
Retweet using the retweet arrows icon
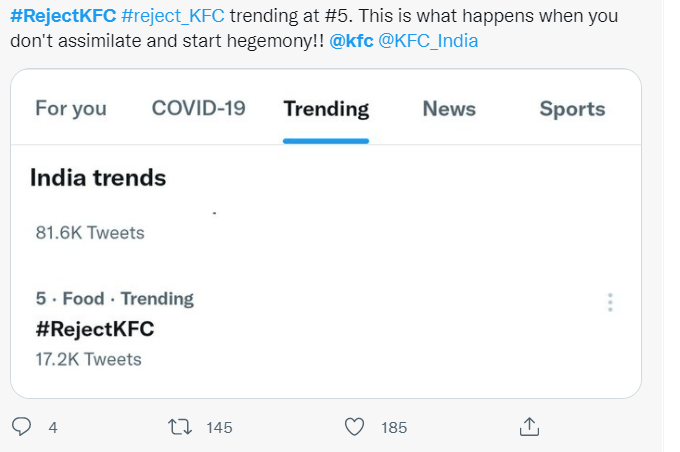(180, 427)
